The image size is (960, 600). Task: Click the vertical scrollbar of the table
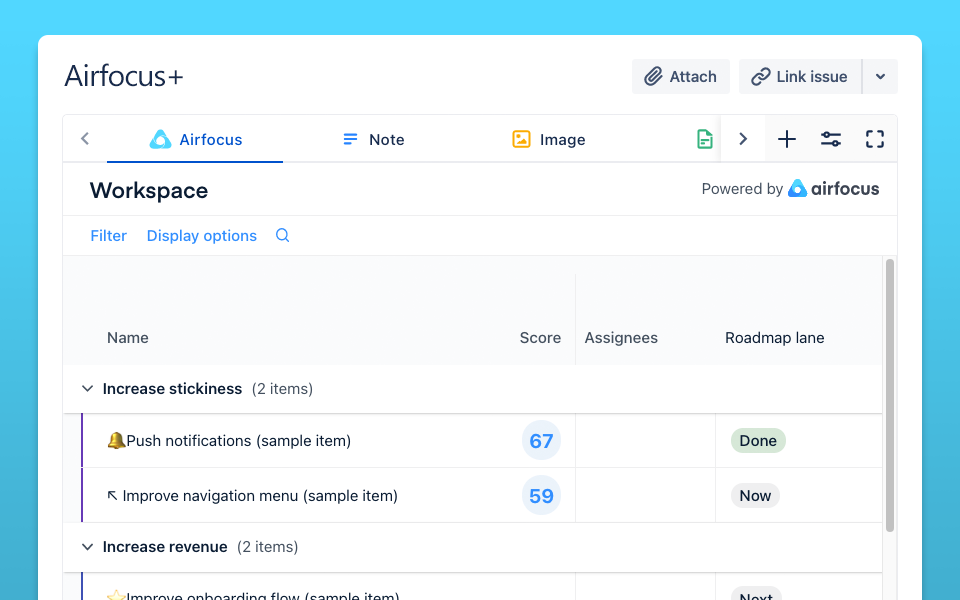click(890, 395)
